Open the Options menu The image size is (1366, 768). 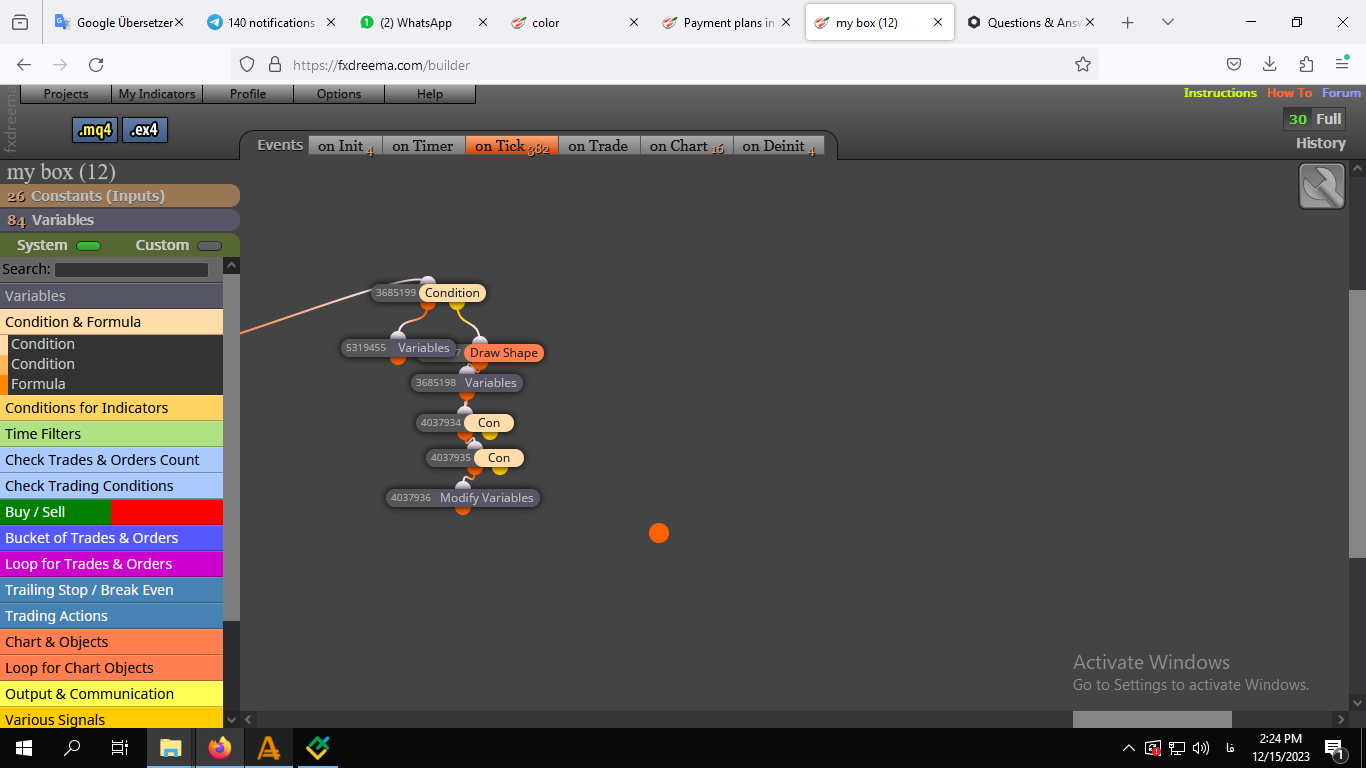point(339,94)
